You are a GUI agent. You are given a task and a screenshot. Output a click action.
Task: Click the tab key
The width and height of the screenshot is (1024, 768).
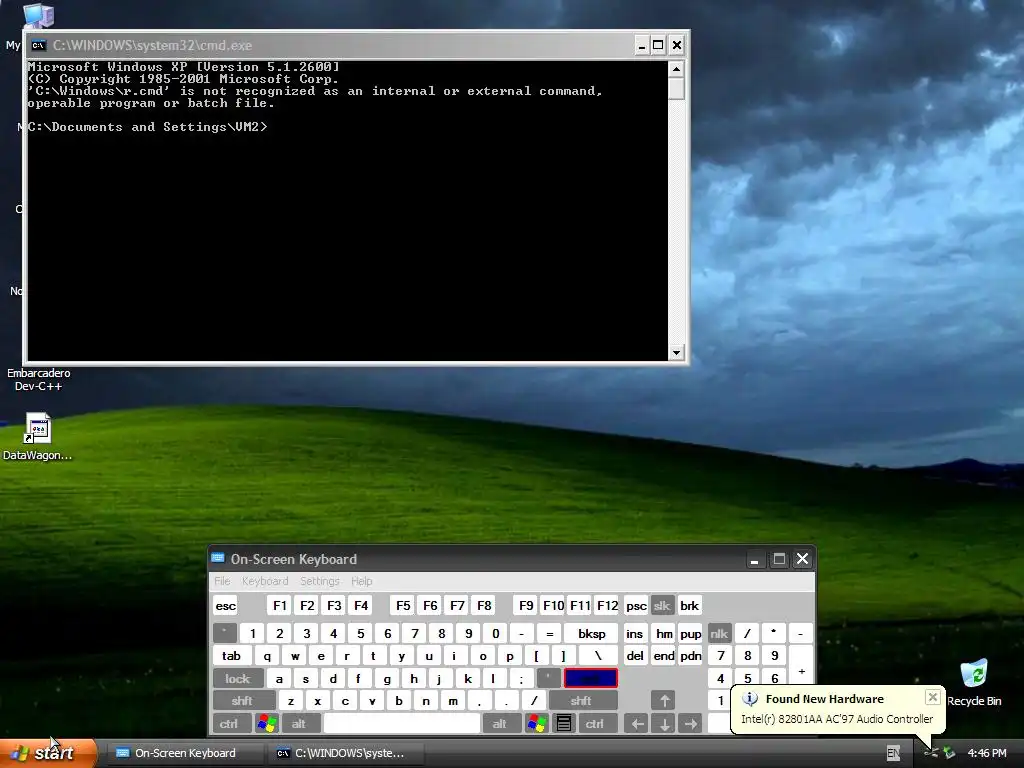point(232,656)
